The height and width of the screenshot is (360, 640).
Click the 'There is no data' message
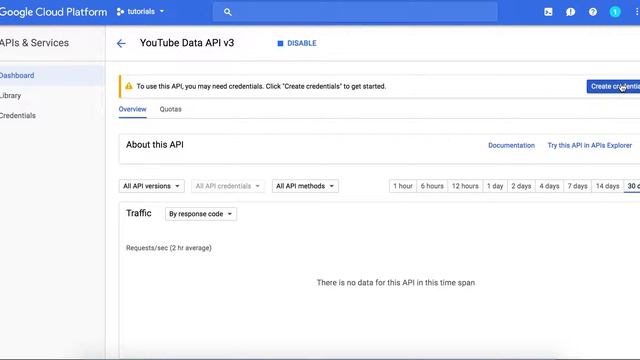coord(396,282)
